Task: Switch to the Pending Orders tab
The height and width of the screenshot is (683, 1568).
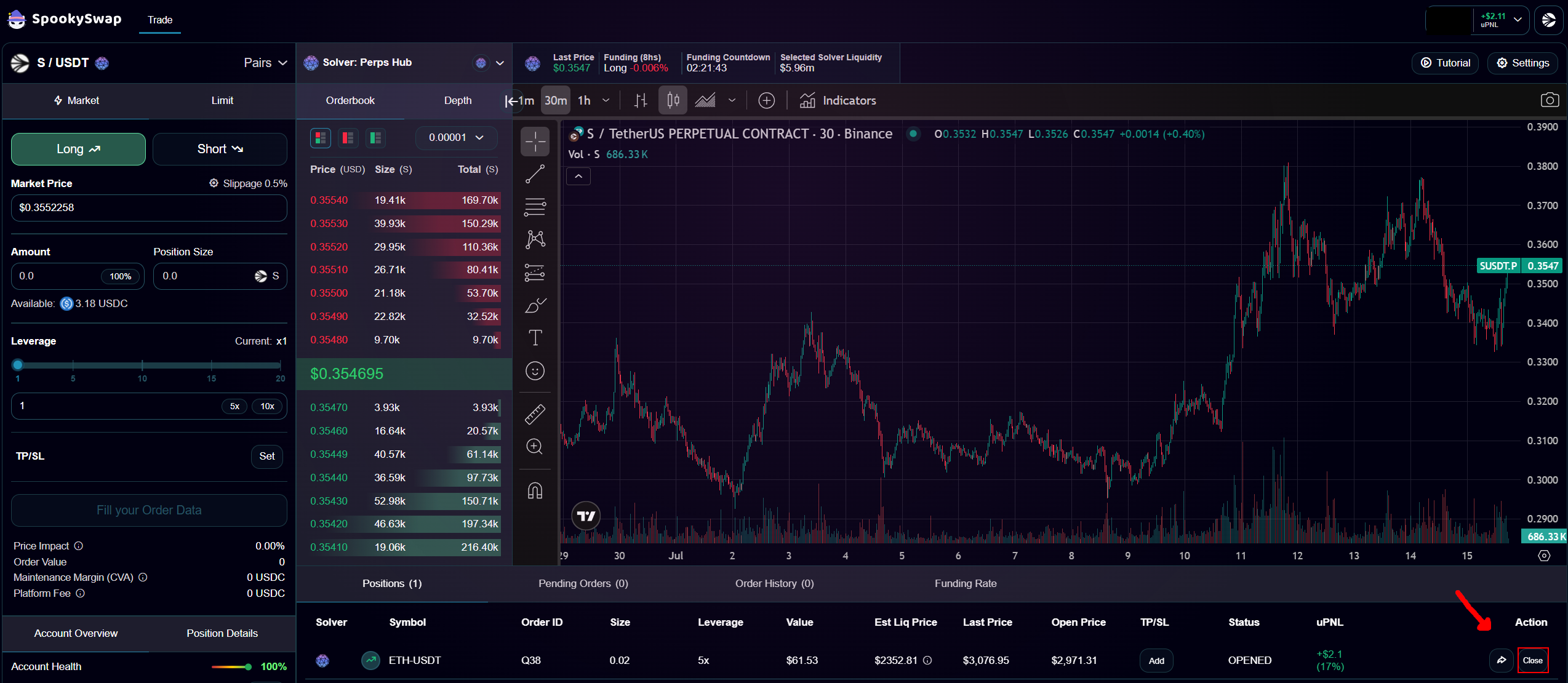Action: (583, 583)
